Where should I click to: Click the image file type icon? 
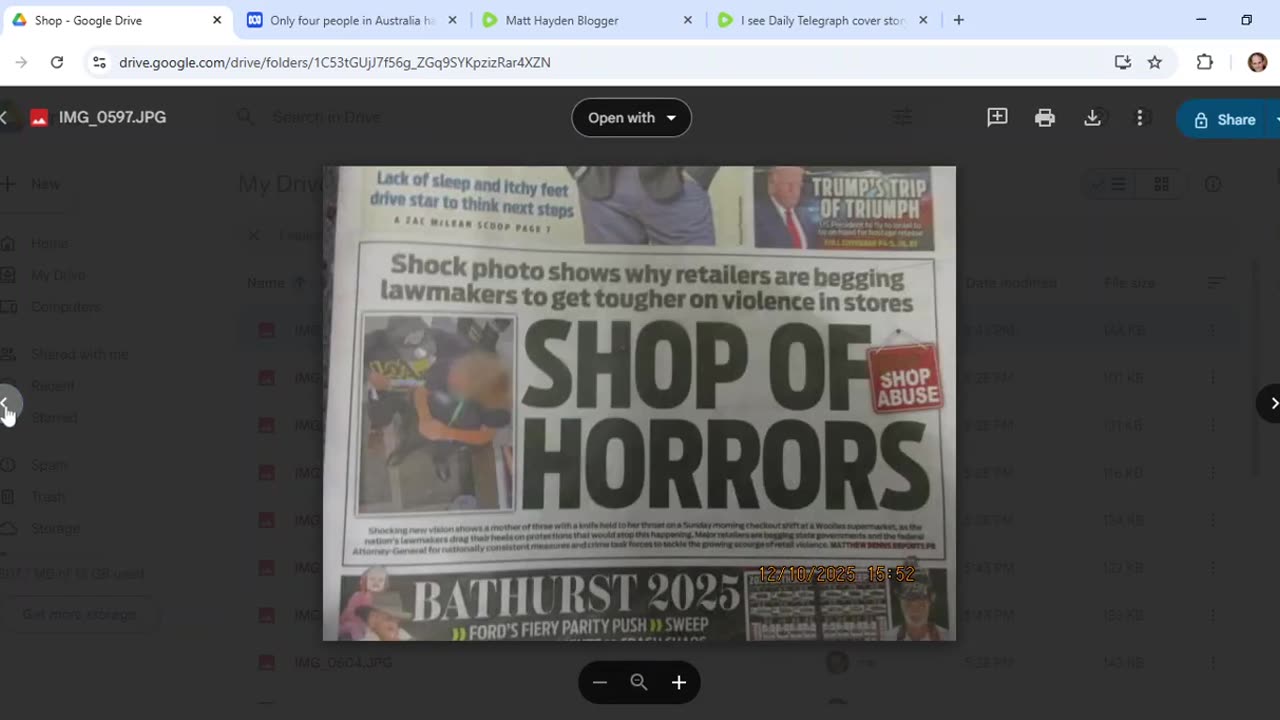(39, 118)
